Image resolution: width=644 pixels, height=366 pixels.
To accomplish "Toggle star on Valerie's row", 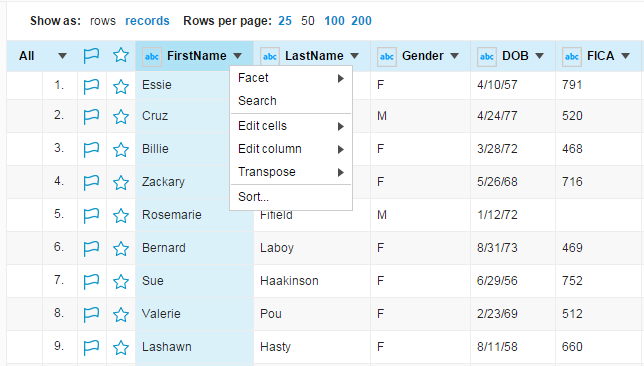I will click(x=121, y=315).
